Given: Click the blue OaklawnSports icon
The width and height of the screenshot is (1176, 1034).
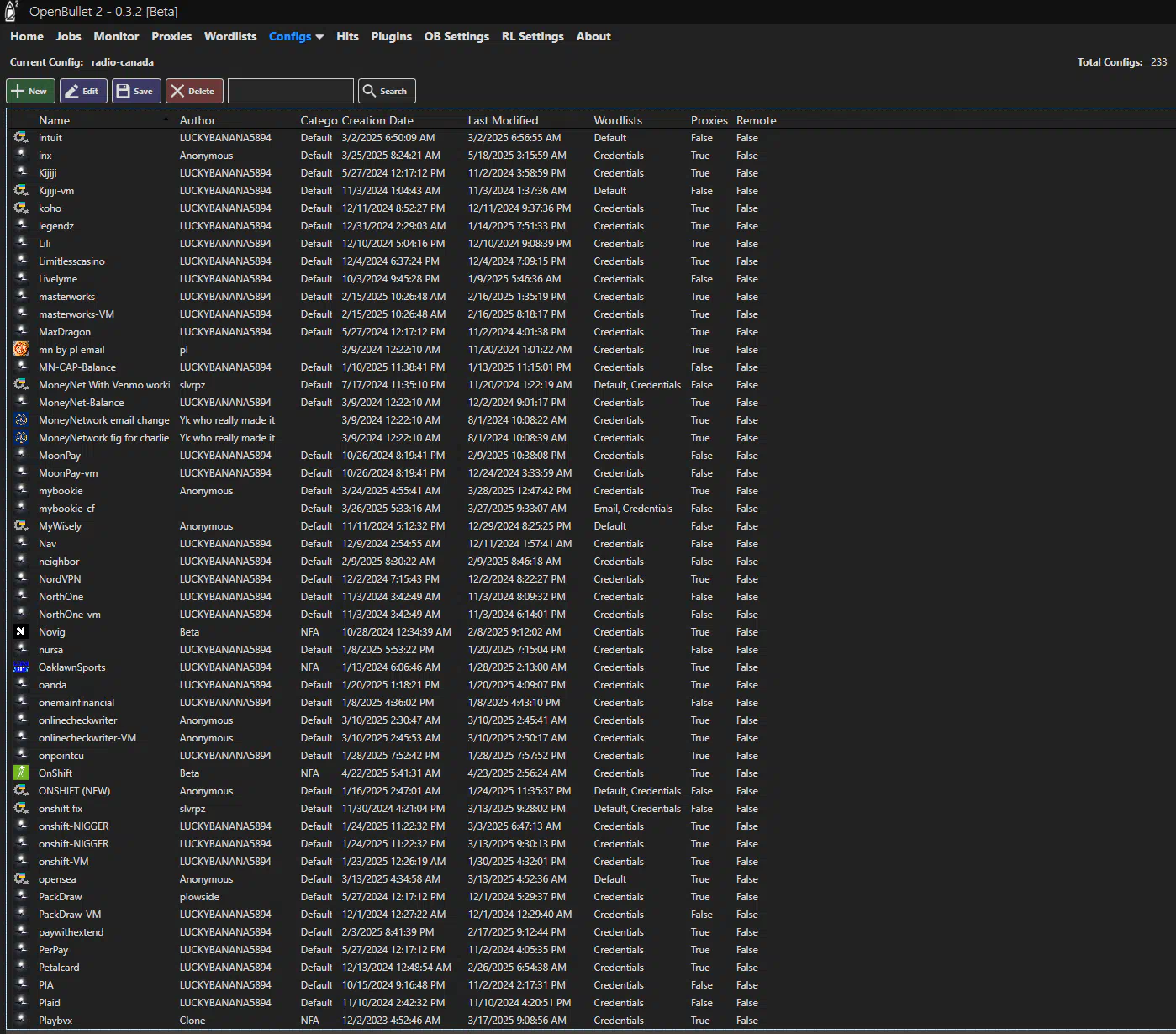Looking at the screenshot, I should tap(21, 667).
